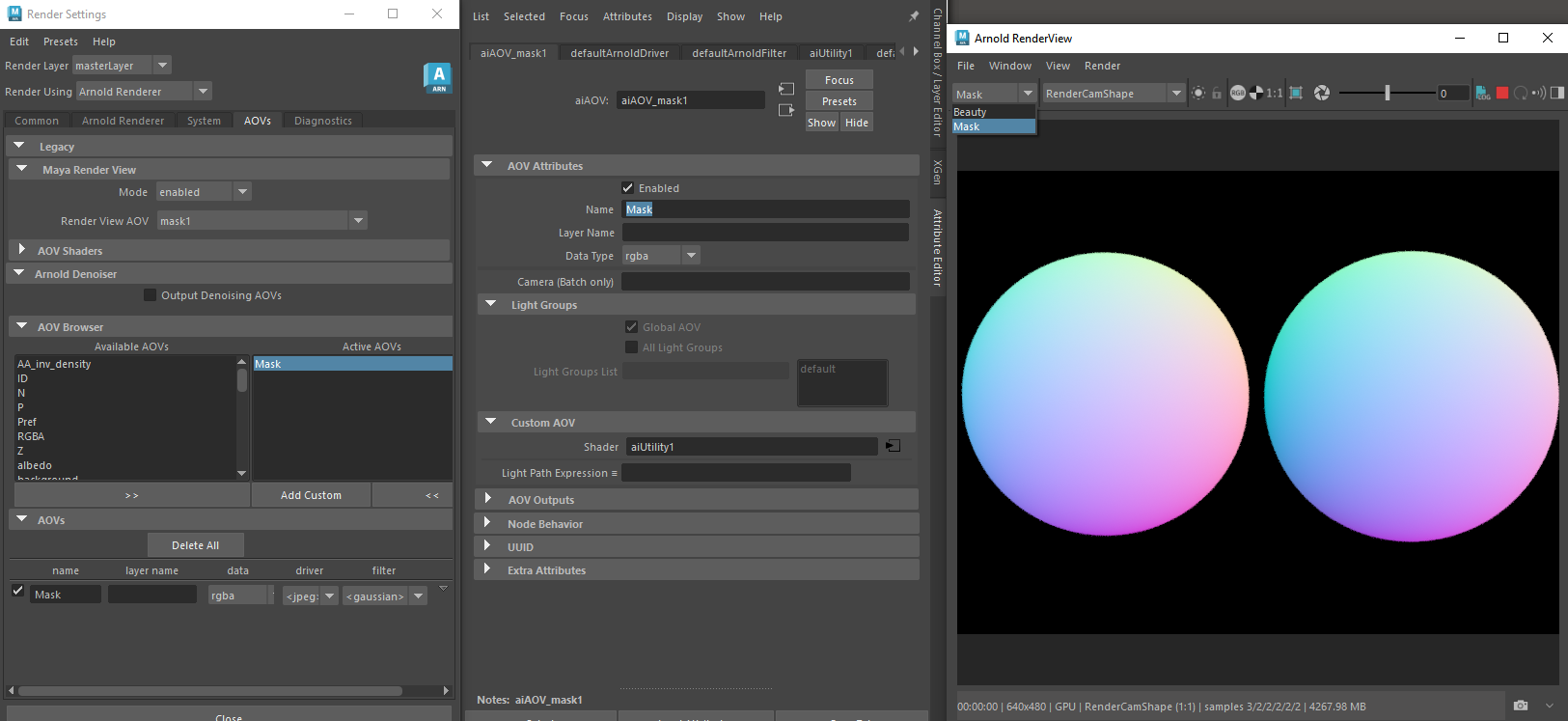Click the camera shutter icon in RenderView toolbar
This screenshot has width=1568, height=721.
(x=1322, y=93)
